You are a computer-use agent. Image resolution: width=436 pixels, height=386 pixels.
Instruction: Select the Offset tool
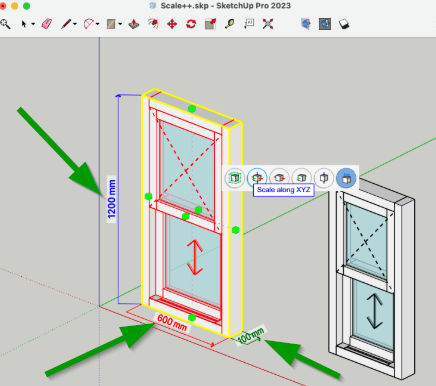click(x=153, y=24)
